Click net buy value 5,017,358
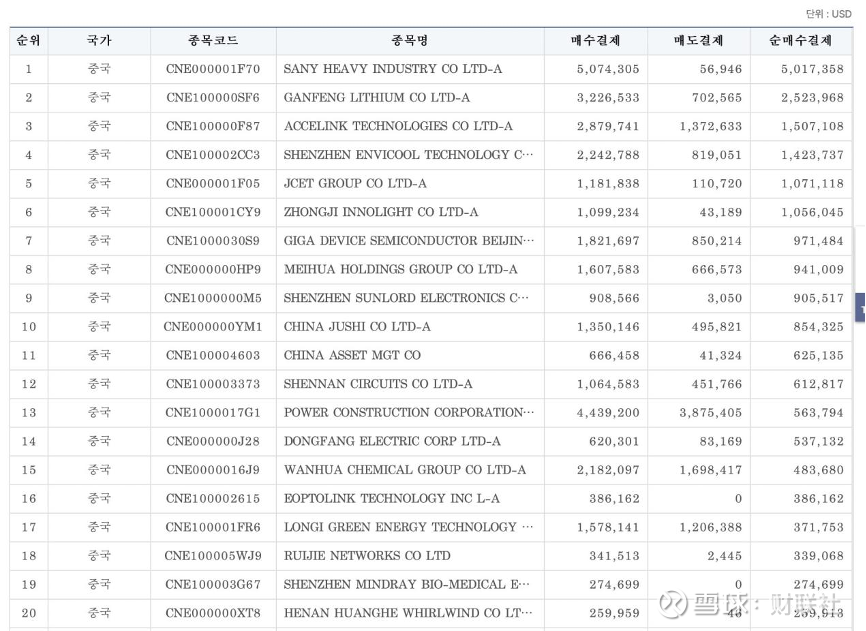Viewport: 866px width, 631px height. tap(812, 69)
